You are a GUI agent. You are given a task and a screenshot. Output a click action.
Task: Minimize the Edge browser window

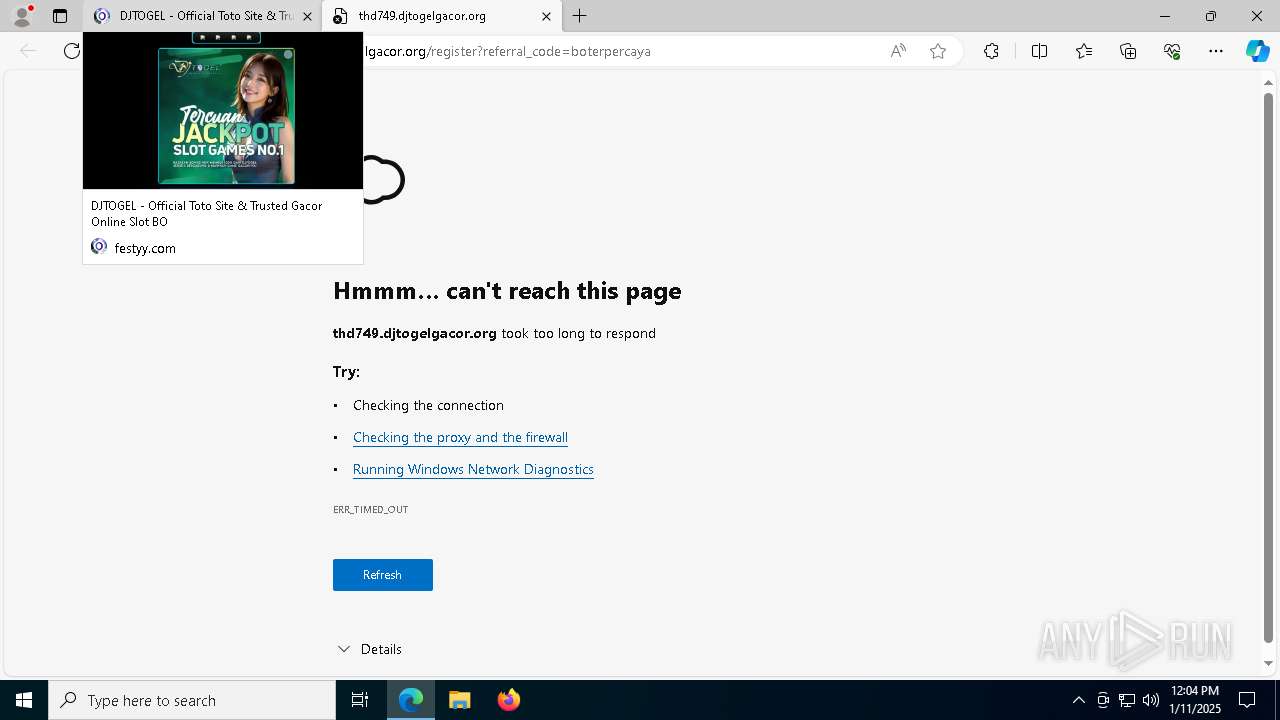click(x=1165, y=16)
